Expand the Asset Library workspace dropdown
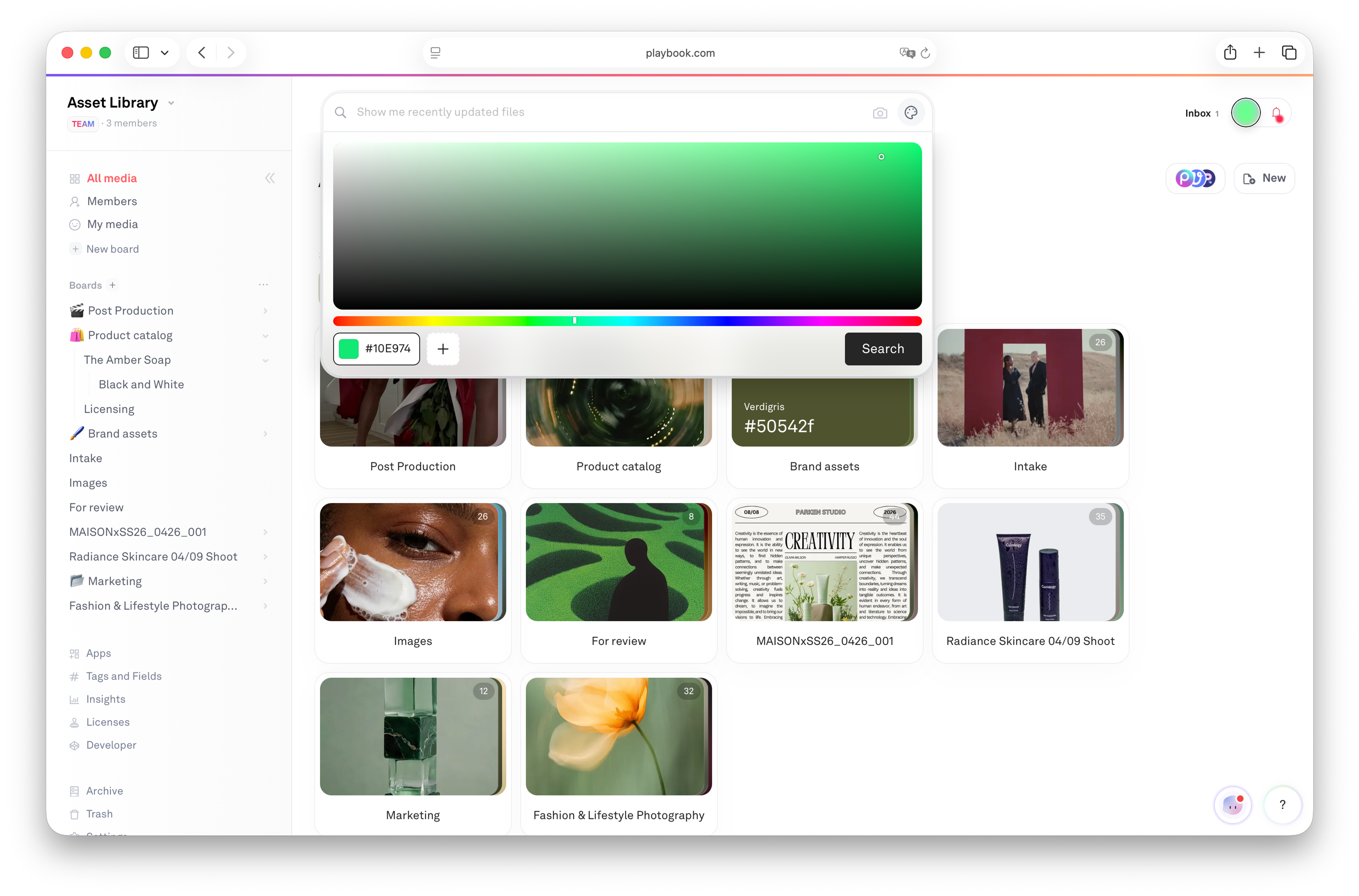 click(x=171, y=103)
